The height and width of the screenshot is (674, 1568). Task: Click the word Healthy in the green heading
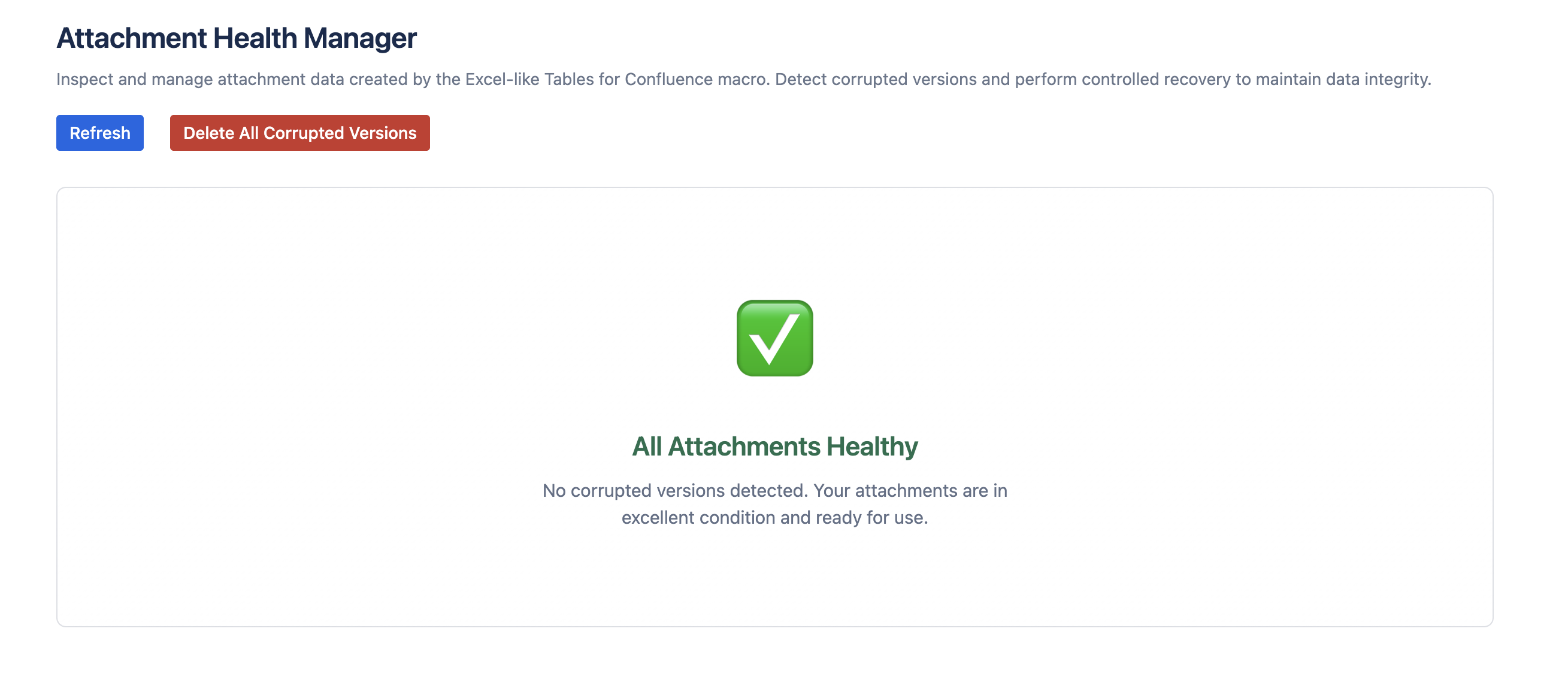click(871, 447)
